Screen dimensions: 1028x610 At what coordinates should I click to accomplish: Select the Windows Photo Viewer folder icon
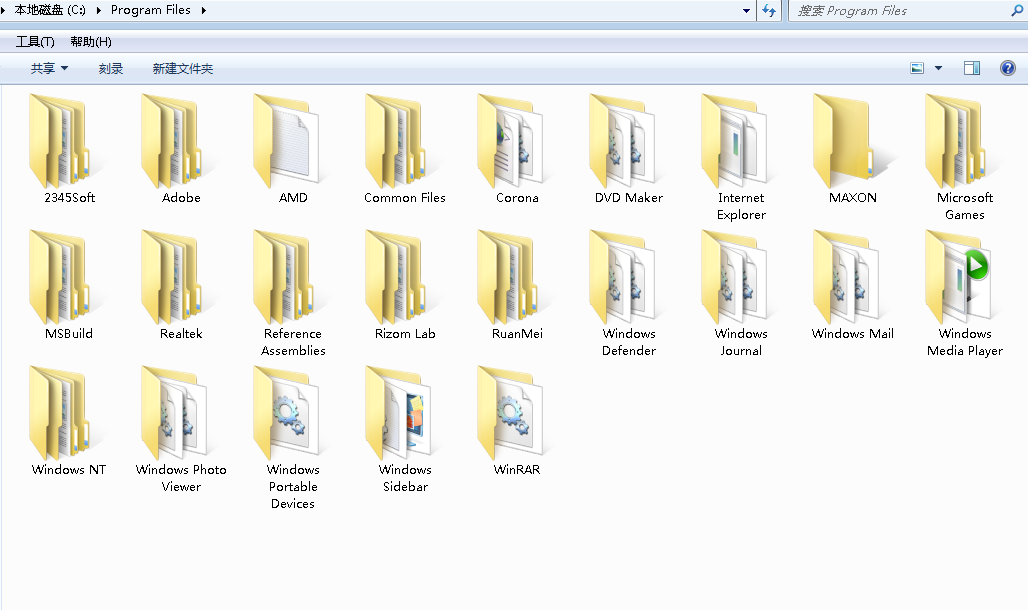tap(174, 413)
